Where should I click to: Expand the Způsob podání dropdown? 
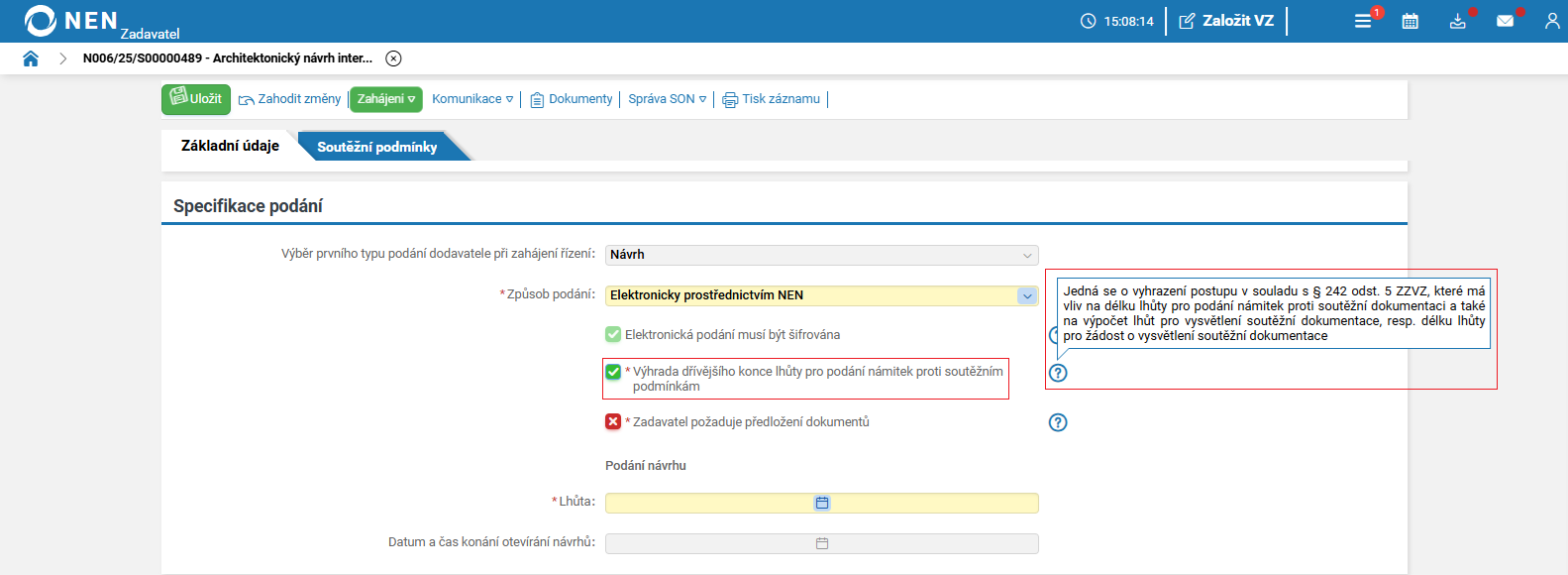pos(1027,295)
